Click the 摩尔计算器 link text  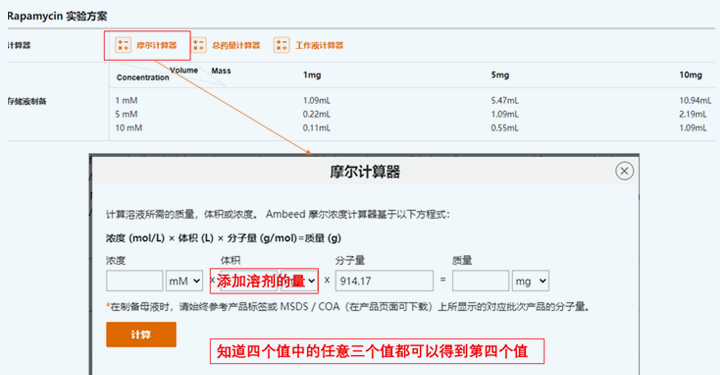pos(157,45)
